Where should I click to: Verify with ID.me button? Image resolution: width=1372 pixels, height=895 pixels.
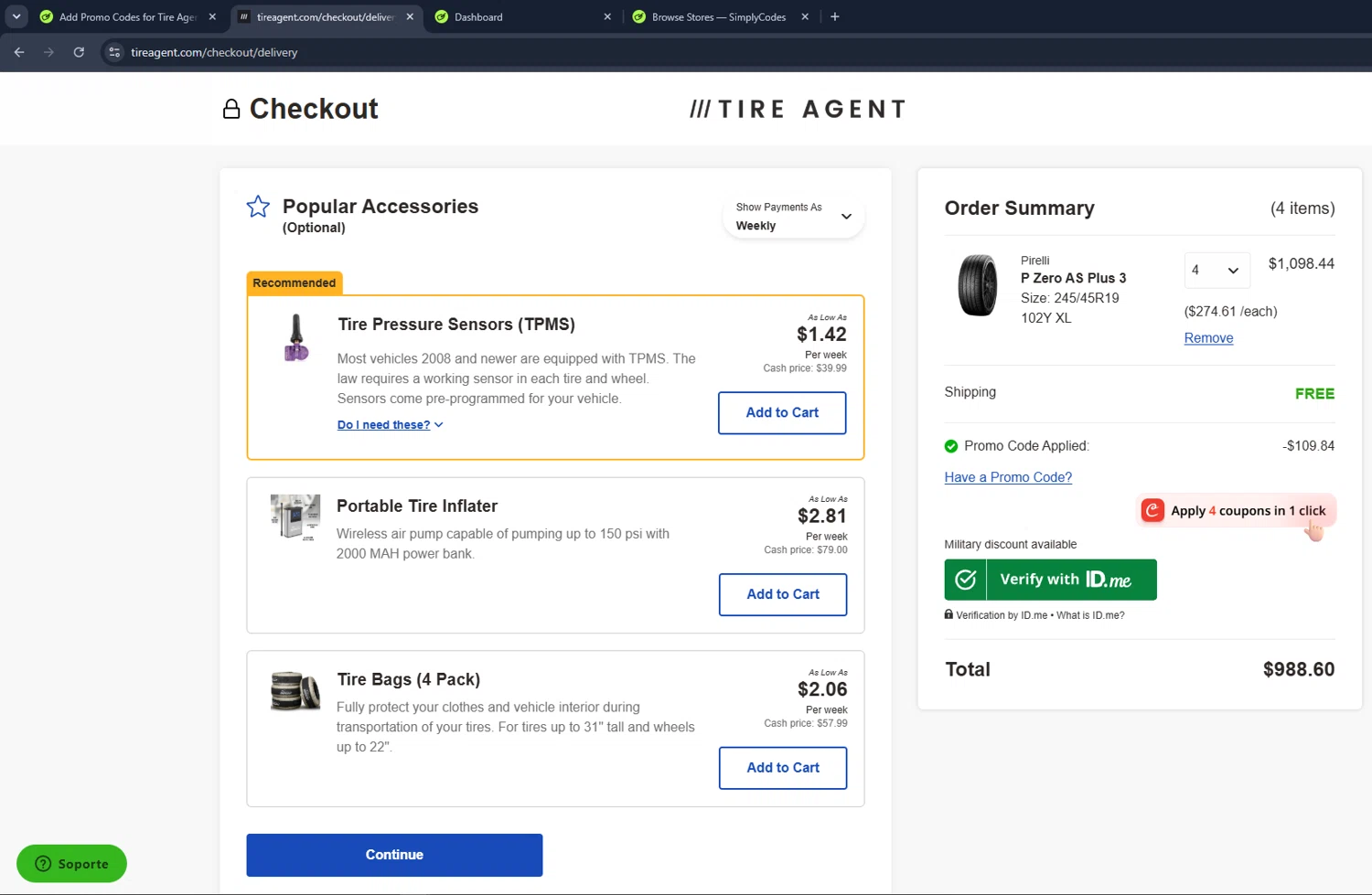coord(1050,580)
